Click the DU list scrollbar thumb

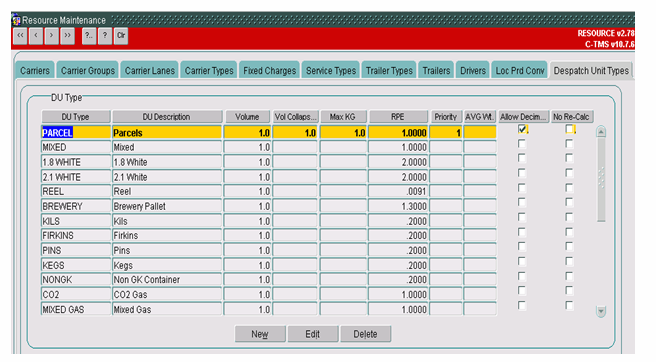click(601, 180)
